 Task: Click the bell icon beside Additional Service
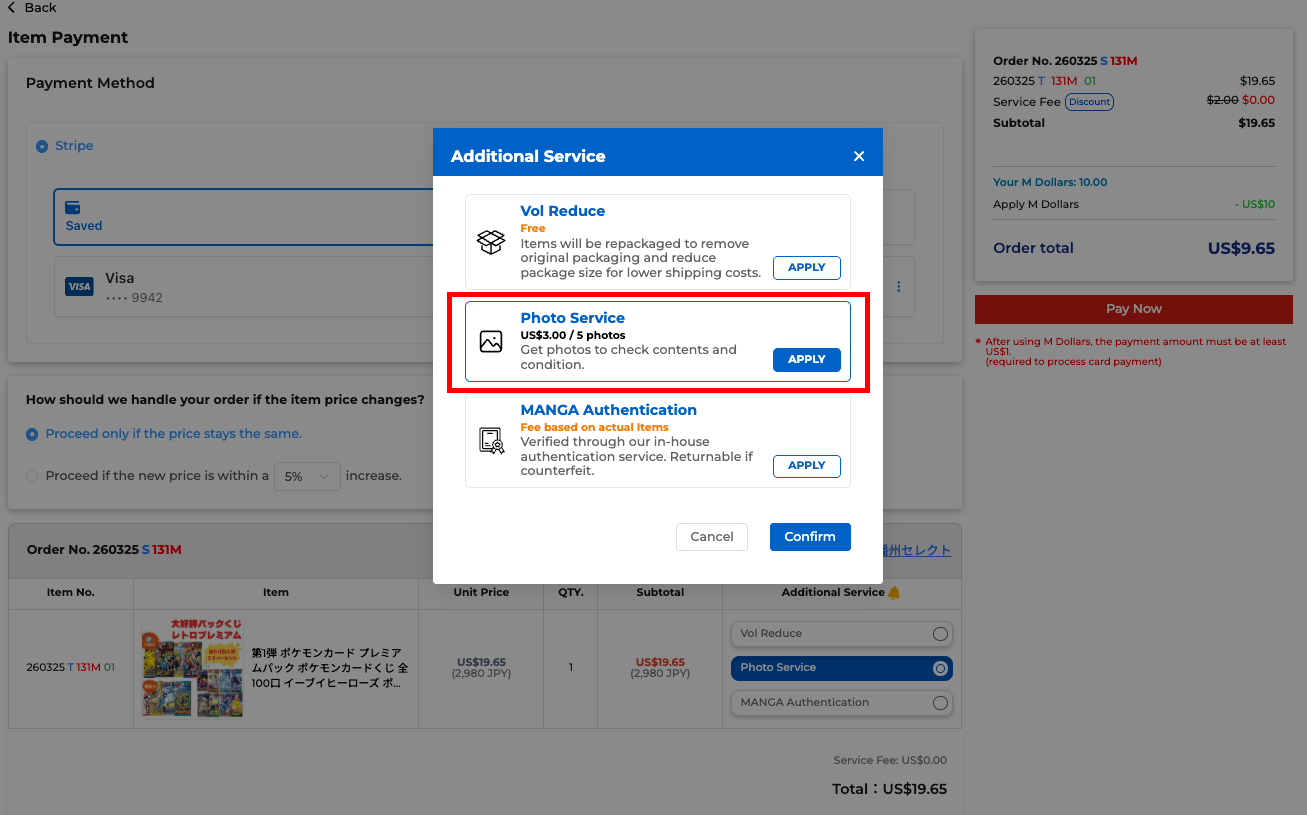point(894,593)
